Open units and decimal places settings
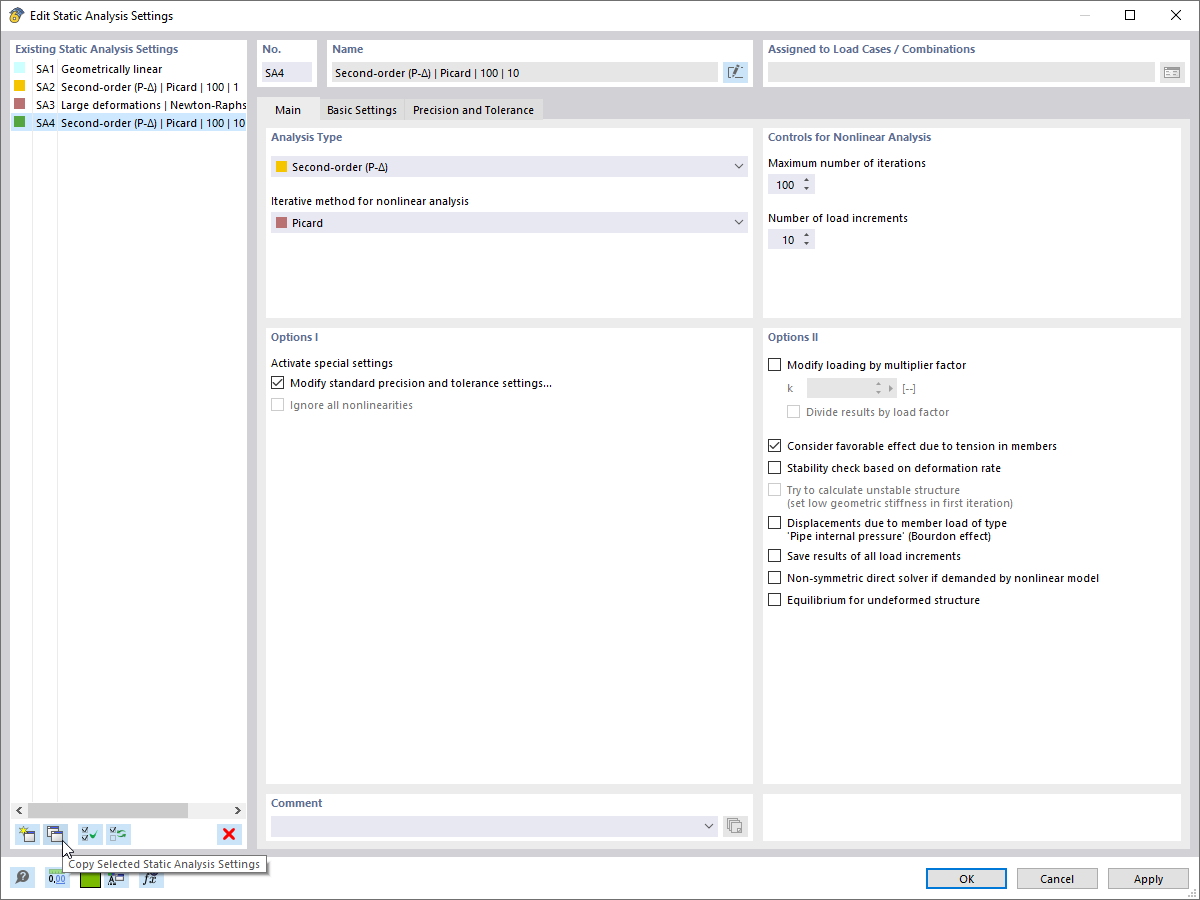The width and height of the screenshot is (1200, 900). click(57, 877)
